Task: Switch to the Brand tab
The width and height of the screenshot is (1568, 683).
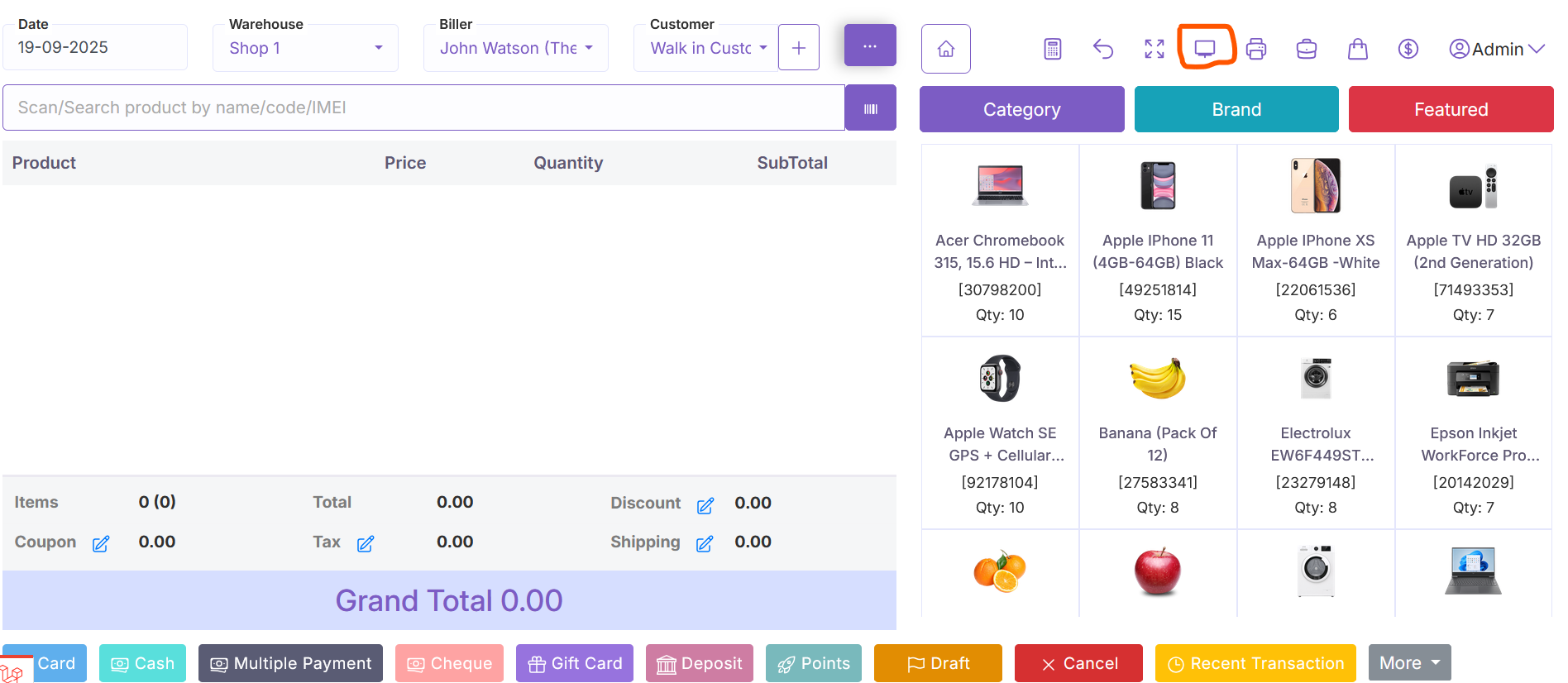Action: [1236, 109]
